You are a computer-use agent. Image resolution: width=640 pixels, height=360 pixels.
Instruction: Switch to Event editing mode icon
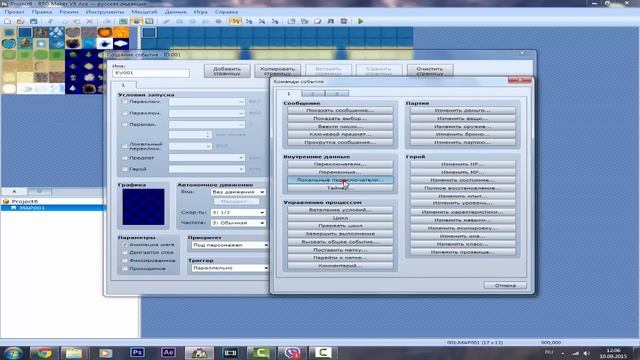coord(136,21)
